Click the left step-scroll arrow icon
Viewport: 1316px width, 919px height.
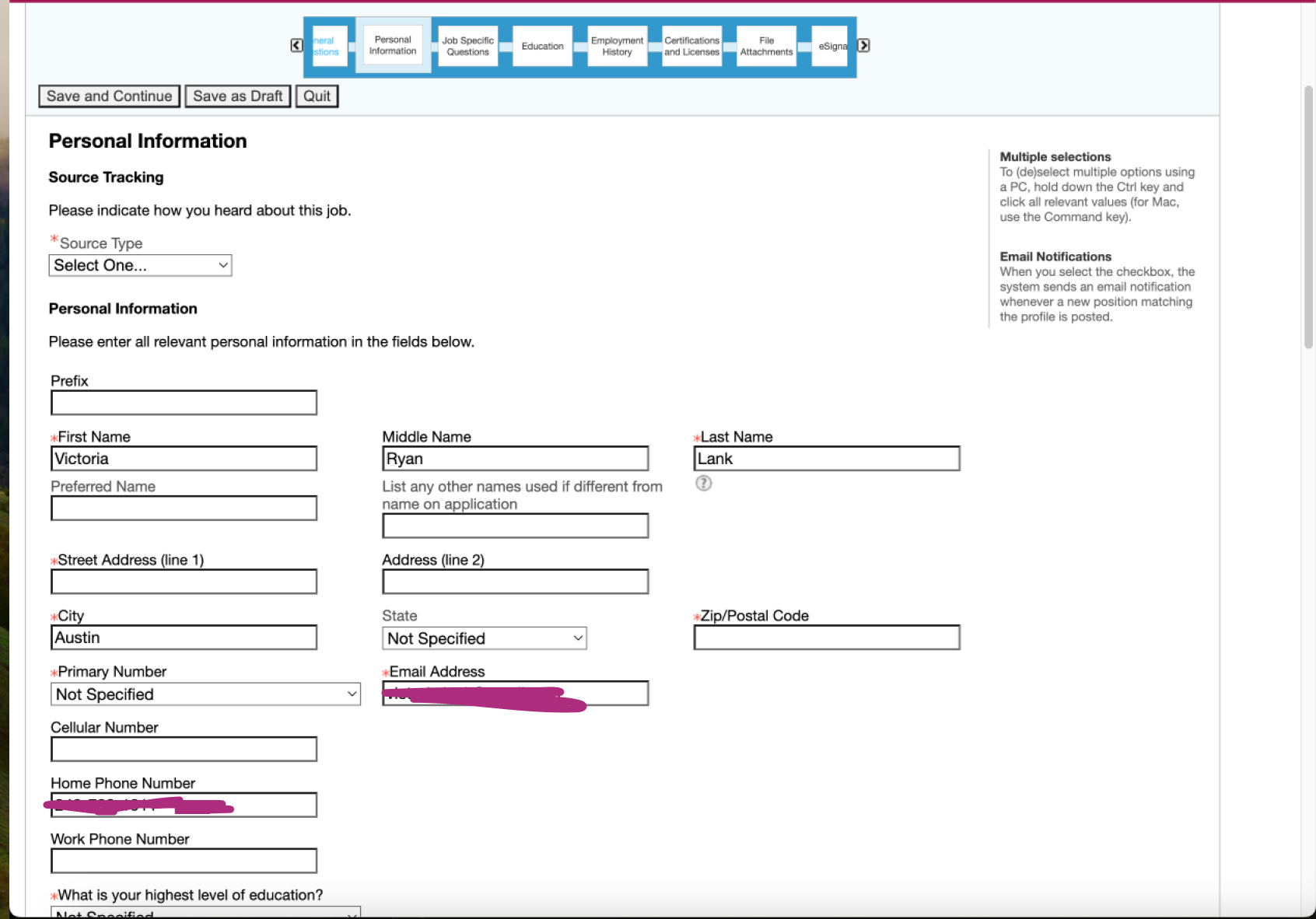[296, 46]
